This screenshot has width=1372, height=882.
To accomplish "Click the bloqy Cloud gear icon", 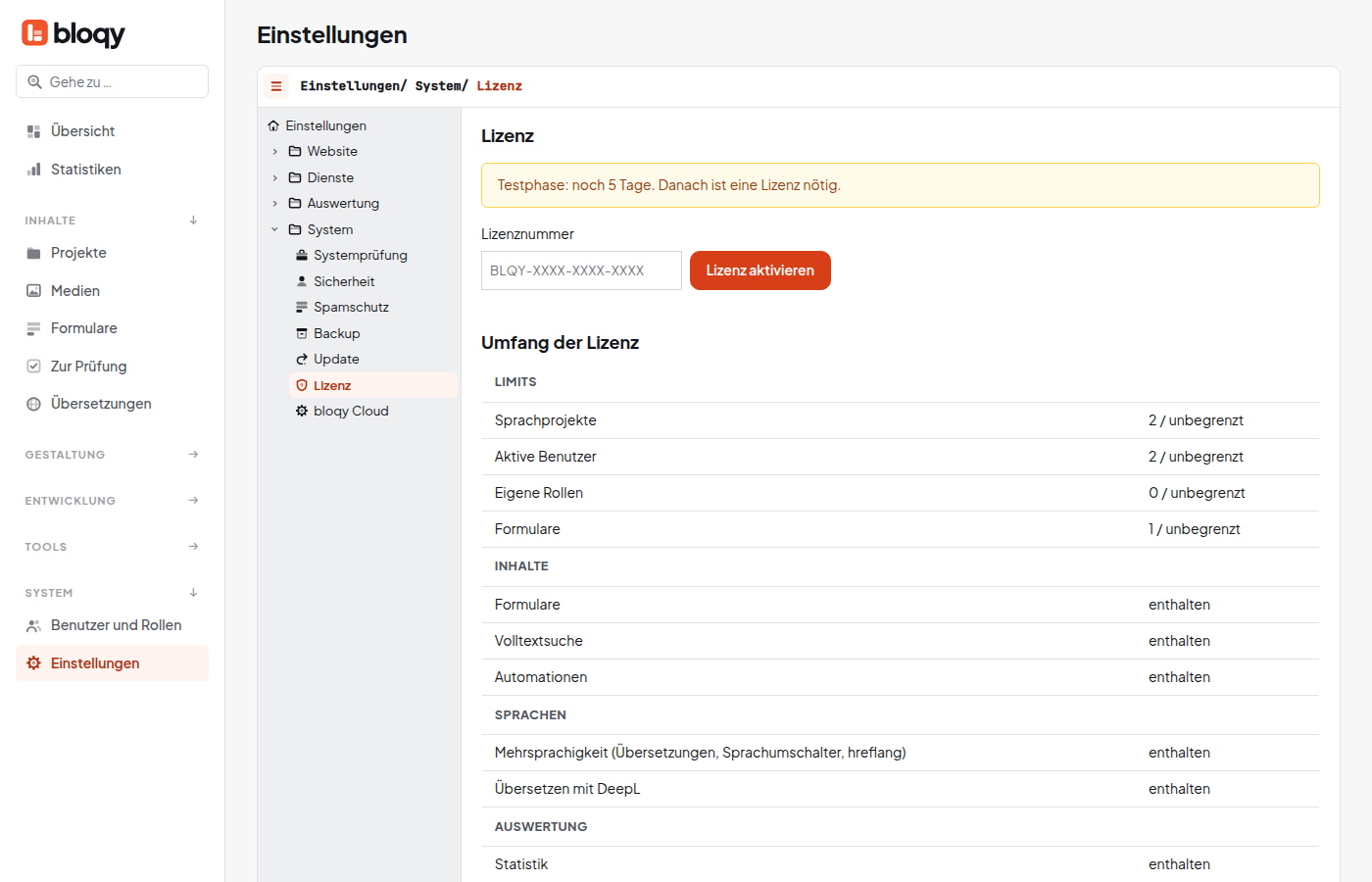I will (302, 412).
